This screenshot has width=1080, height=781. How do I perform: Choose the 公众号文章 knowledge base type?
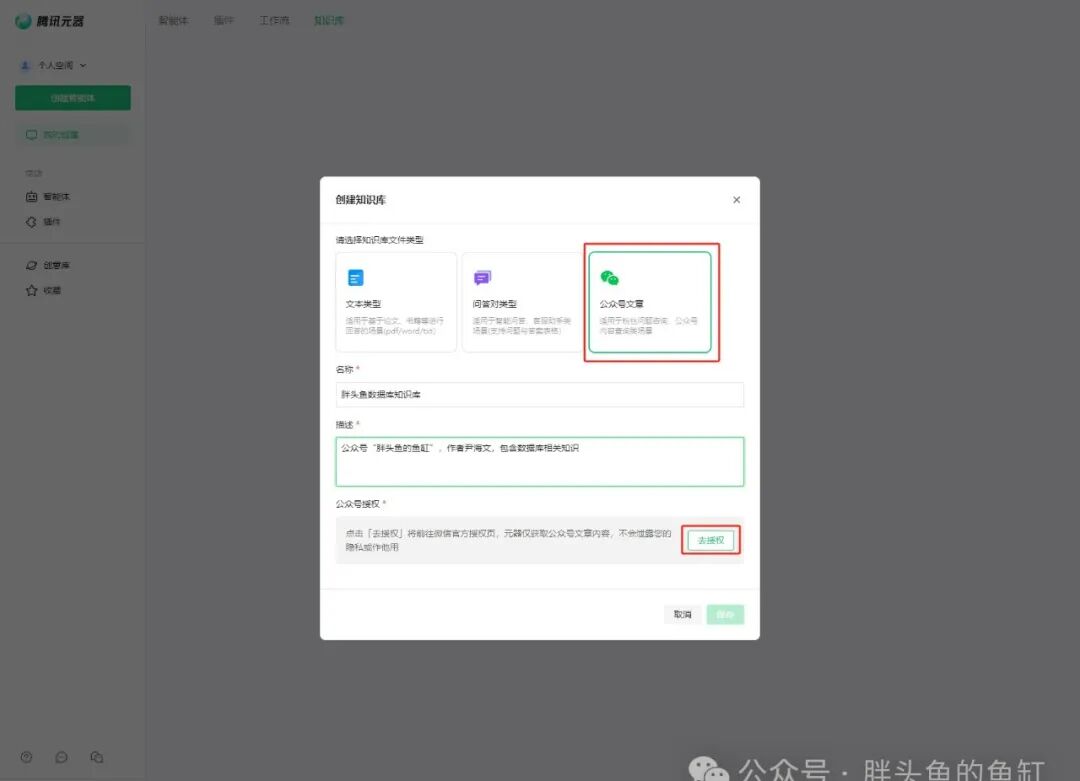click(x=650, y=302)
